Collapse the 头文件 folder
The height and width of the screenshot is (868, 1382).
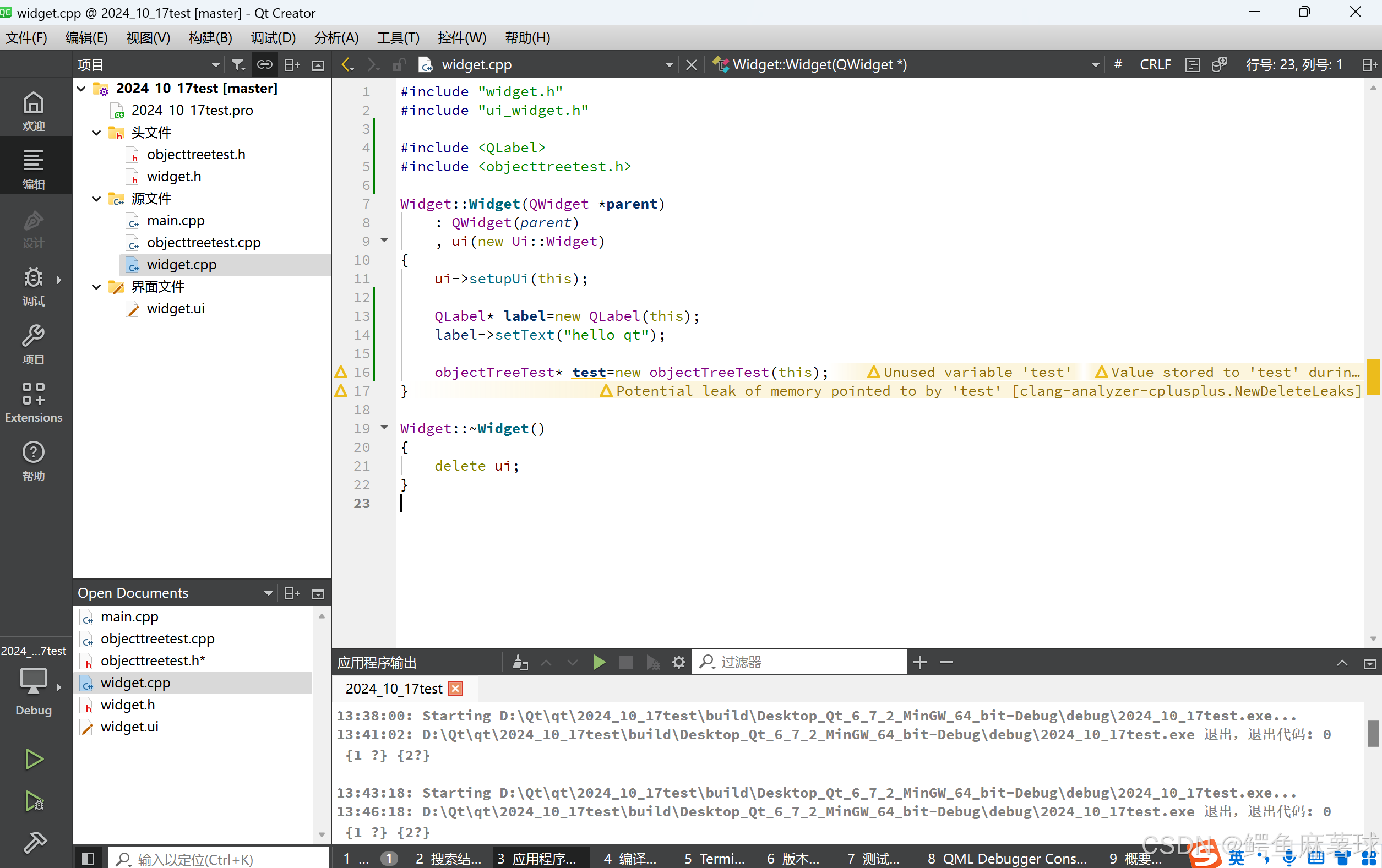(x=96, y=133)
